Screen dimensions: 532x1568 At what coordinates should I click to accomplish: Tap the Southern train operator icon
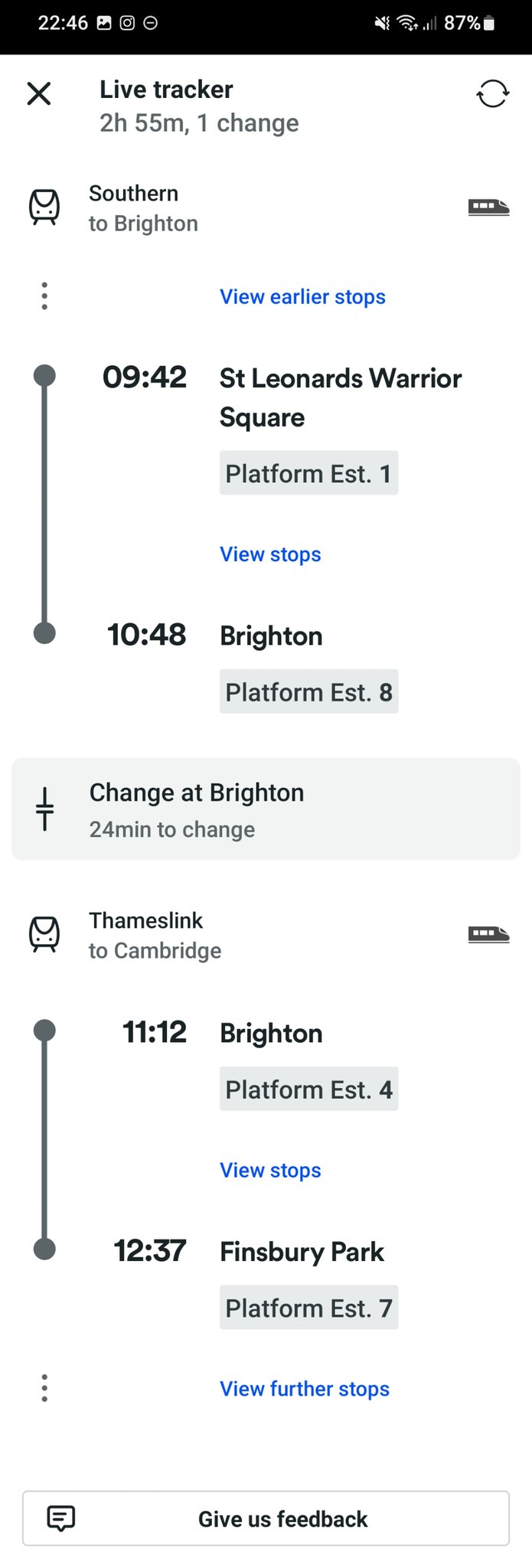tap(44, 207)
